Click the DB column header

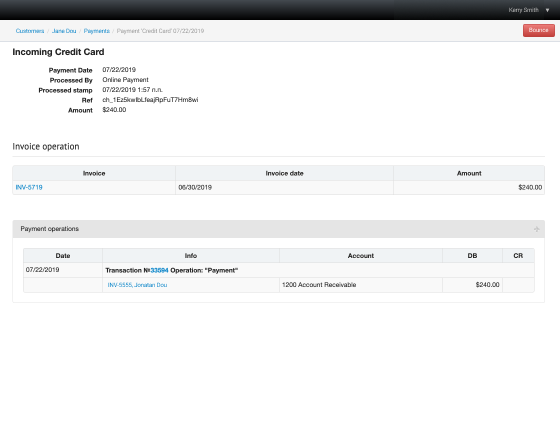point(472,256)
